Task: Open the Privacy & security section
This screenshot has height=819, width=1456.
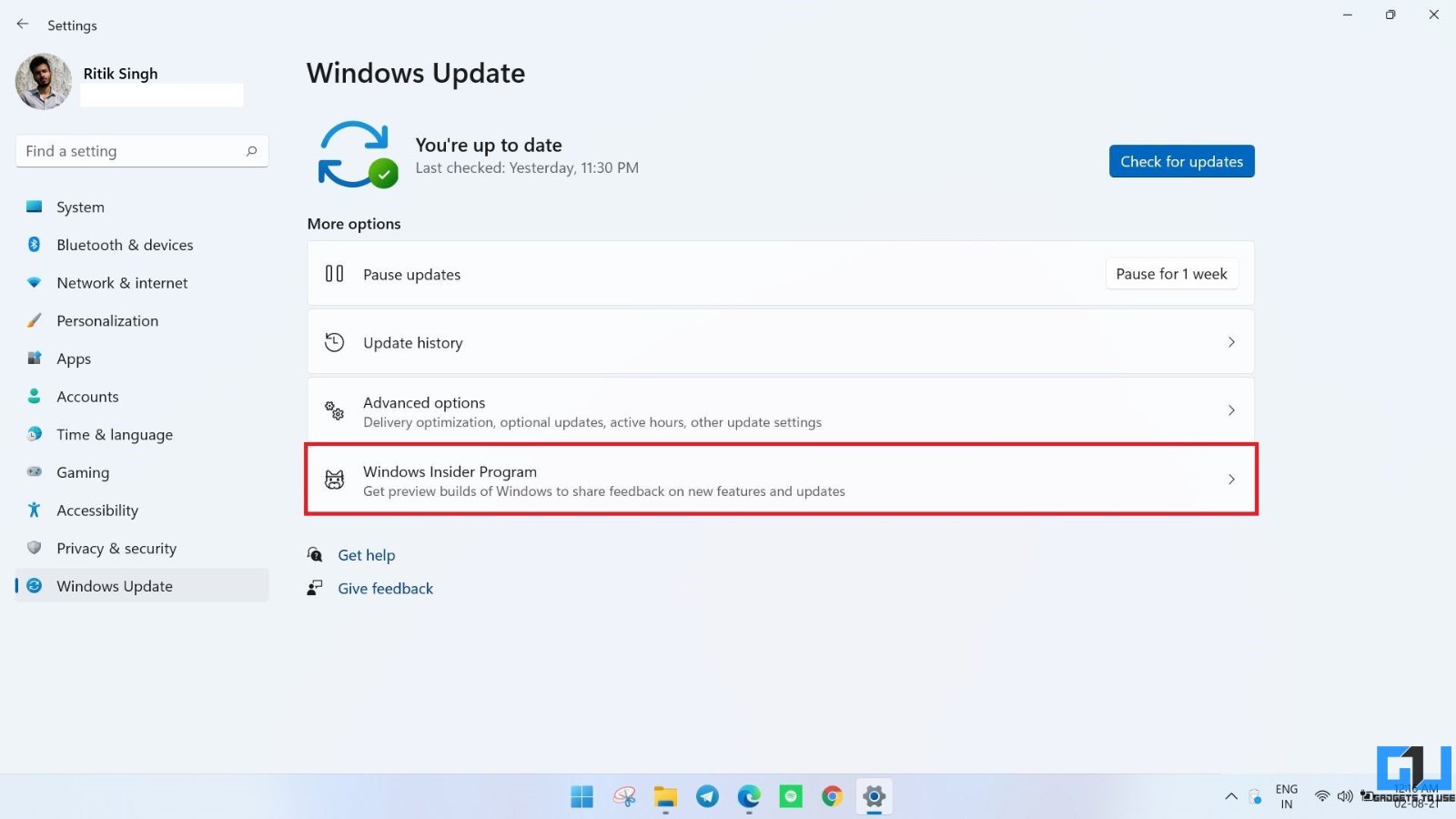Action: click(116, 549)
